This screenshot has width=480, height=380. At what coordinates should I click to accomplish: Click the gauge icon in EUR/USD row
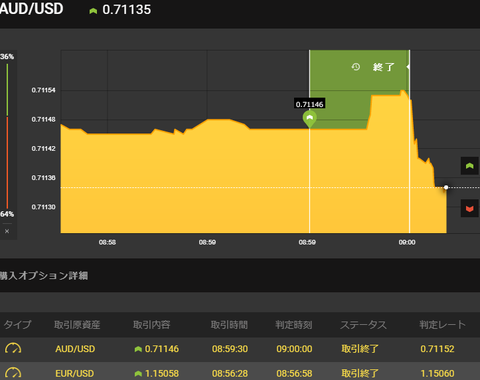13,373
